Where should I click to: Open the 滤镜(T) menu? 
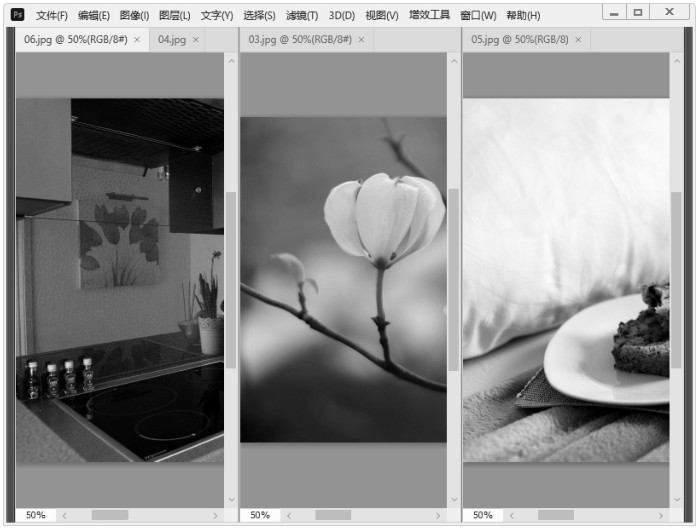tap(302, 16)
